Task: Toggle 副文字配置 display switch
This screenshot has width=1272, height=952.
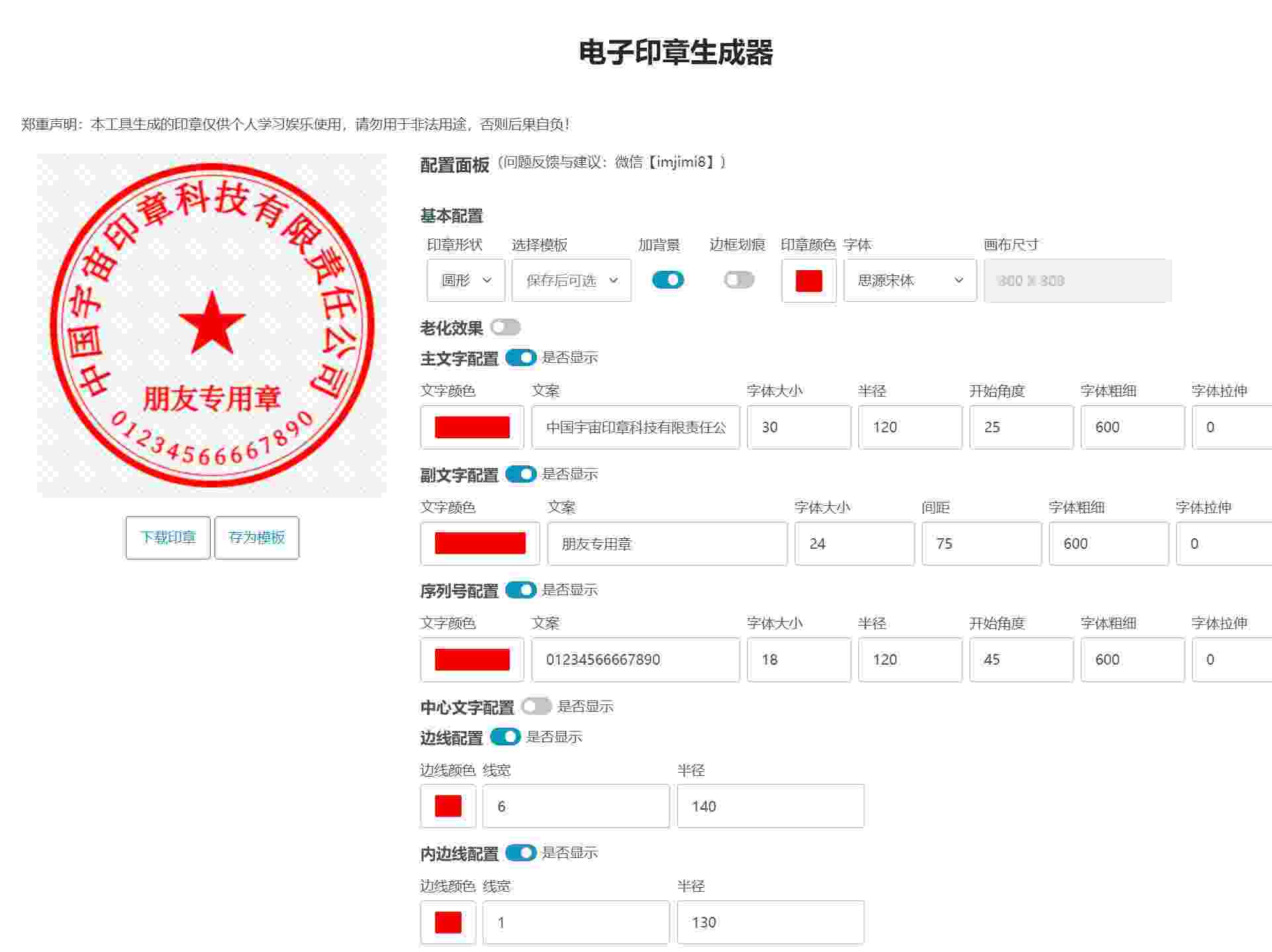Action: click(x=521, y=474)
